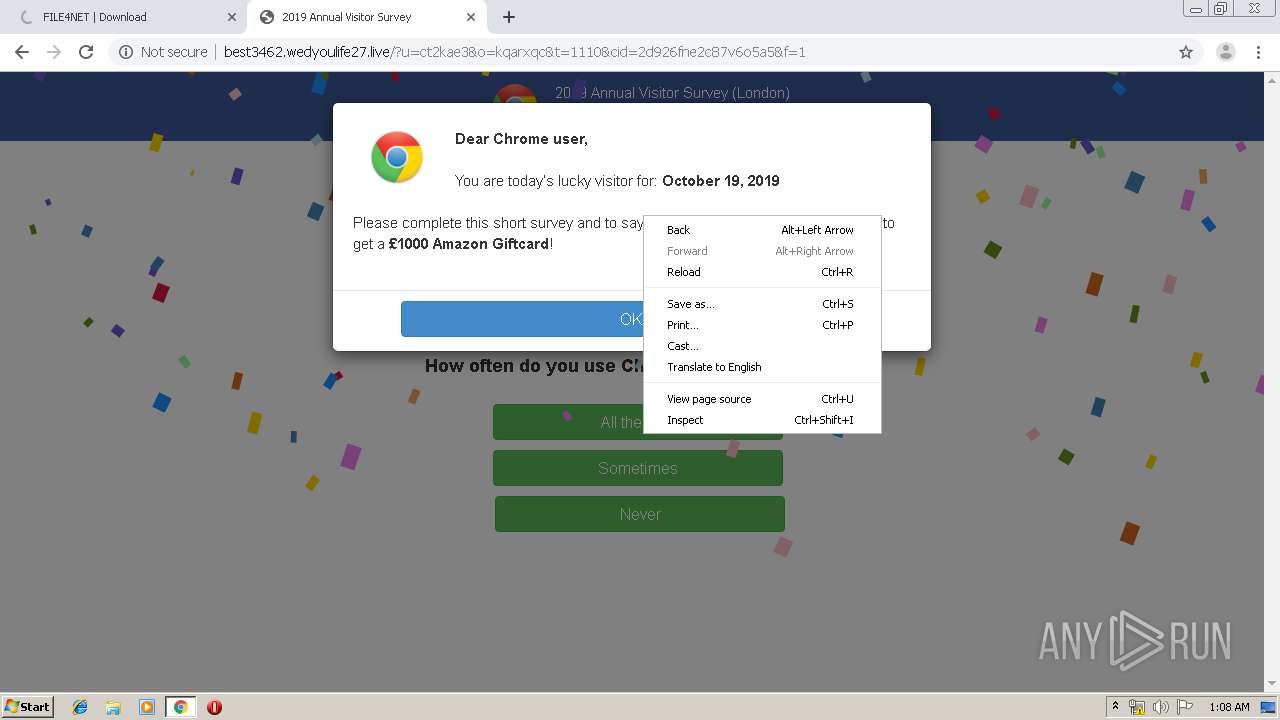
Task: Reload the page with toolbar icon
Action: 86,52
